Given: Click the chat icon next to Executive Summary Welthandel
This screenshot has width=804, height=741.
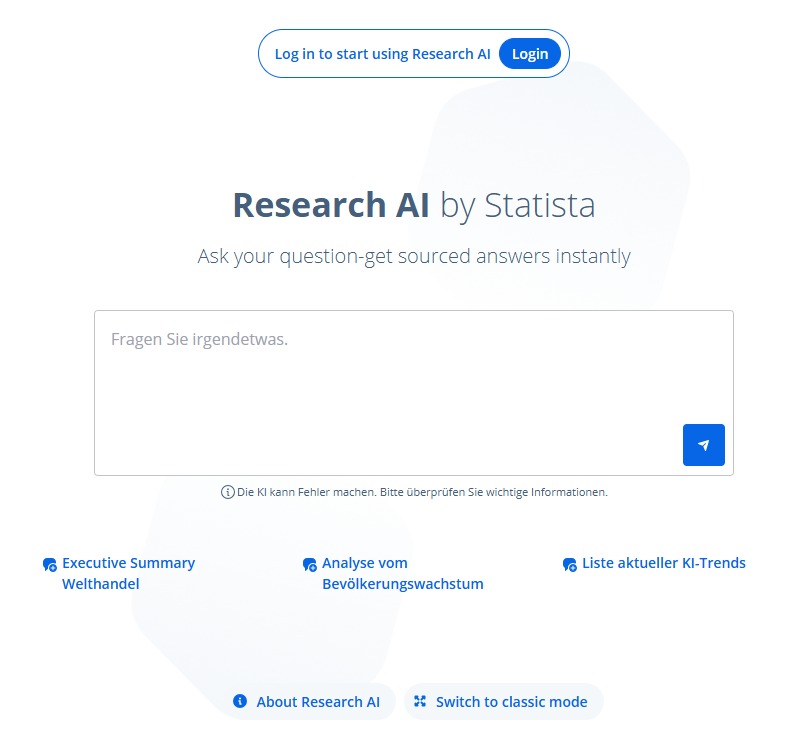Looking at the screenshot, I should click(50, 565).
